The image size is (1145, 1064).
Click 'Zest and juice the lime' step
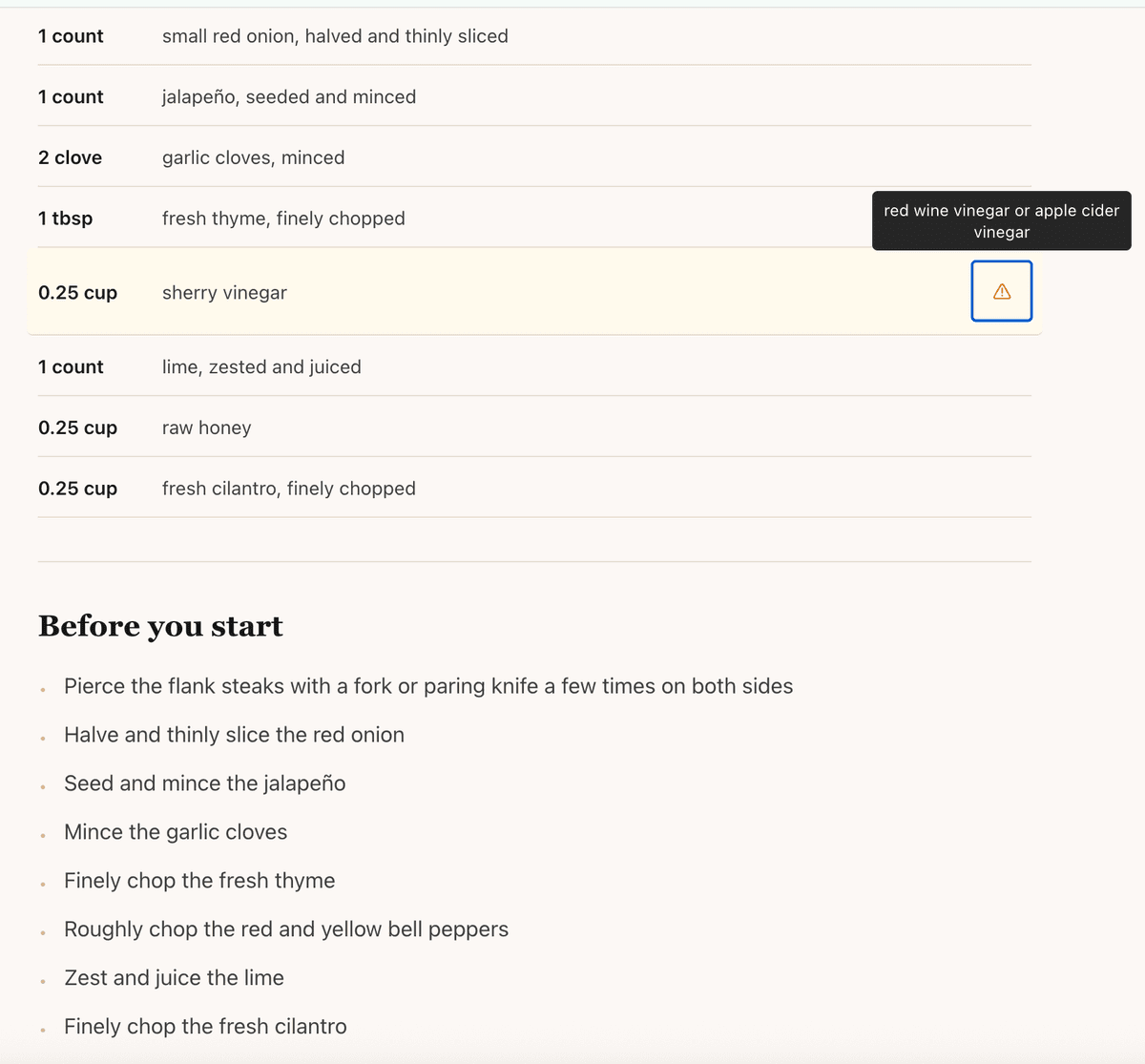click(x=174, y=978)
